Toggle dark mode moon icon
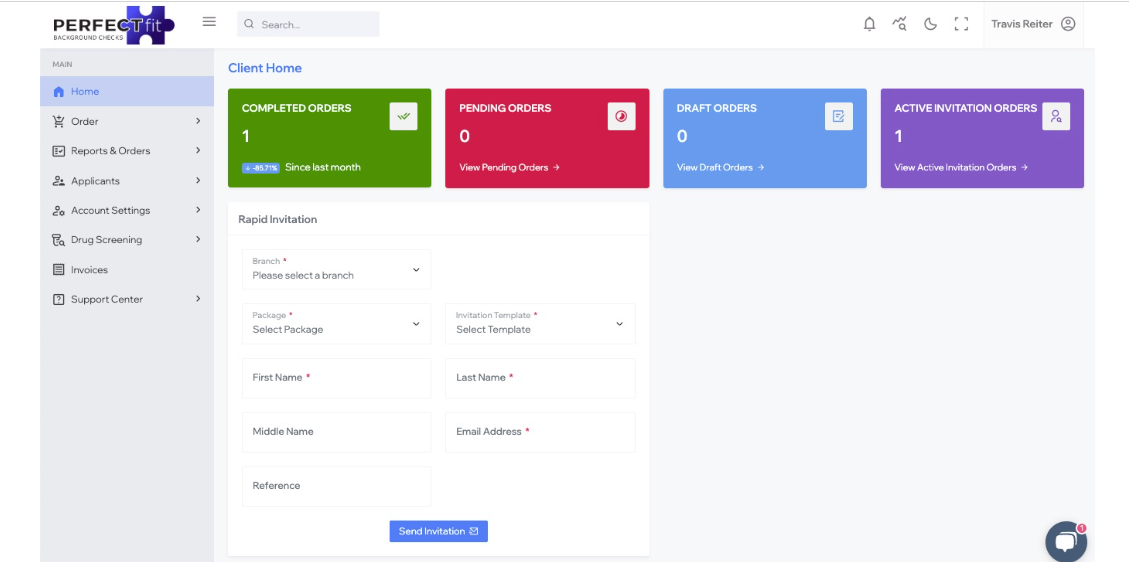Image resolution: width=1129 pixels, height=562 pixels. coord(930,24)
